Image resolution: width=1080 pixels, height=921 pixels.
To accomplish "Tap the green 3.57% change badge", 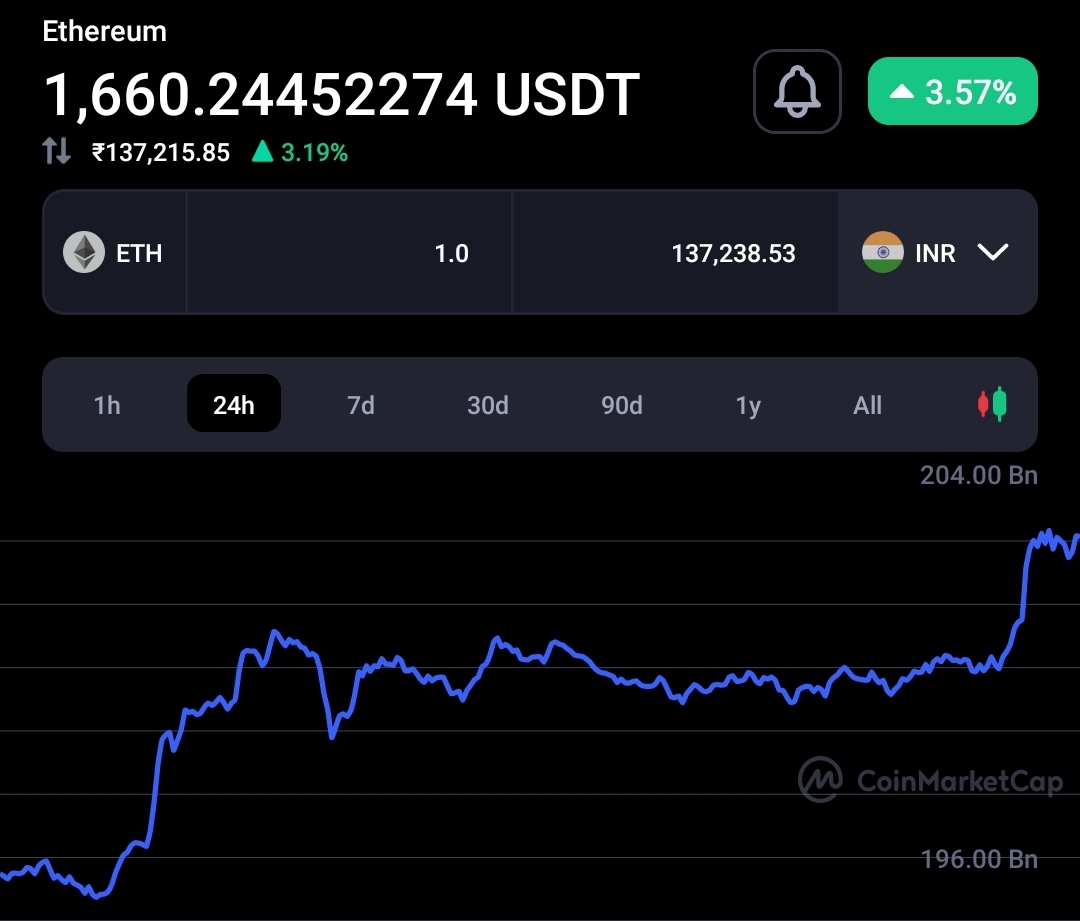I will pos(953,91).
